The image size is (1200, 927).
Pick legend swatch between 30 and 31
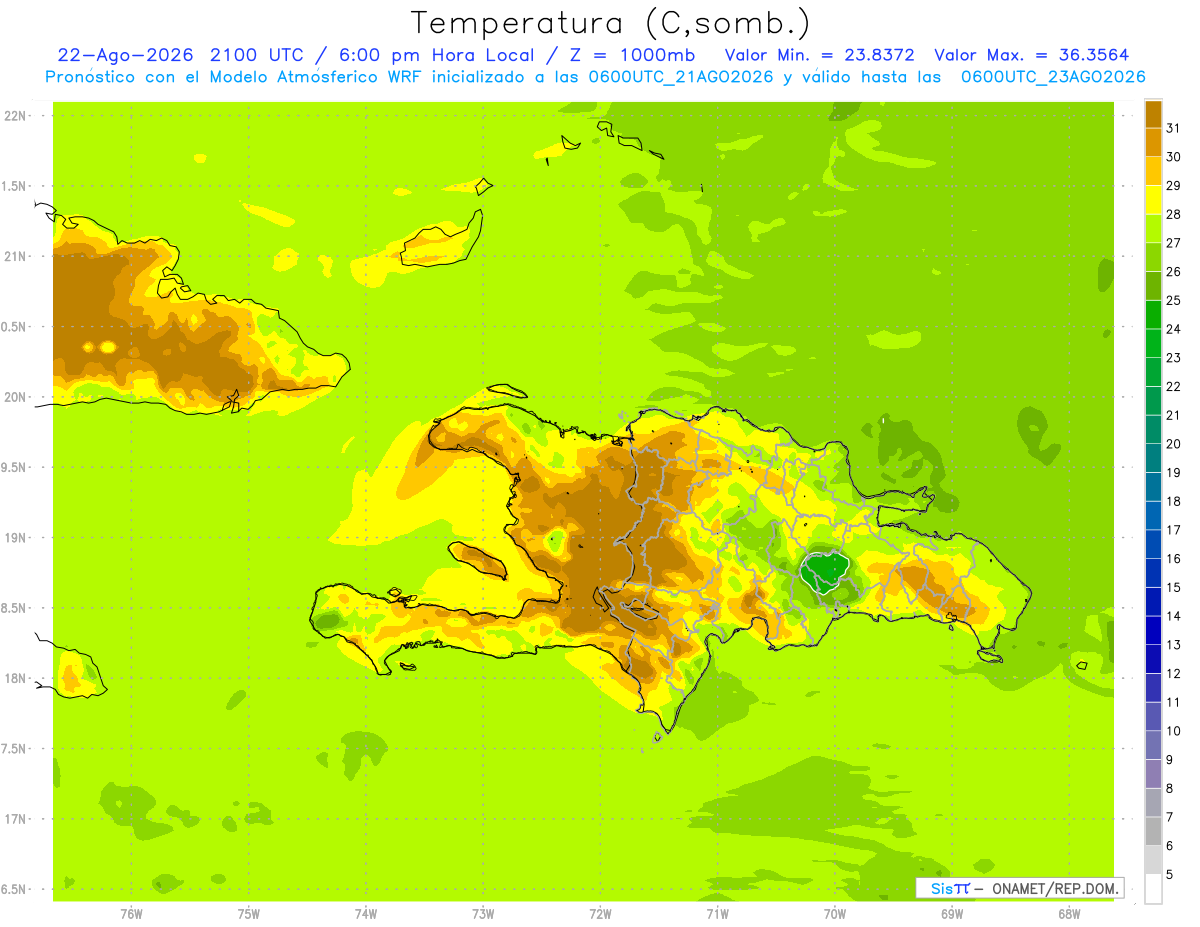(x=1153, y=143)
